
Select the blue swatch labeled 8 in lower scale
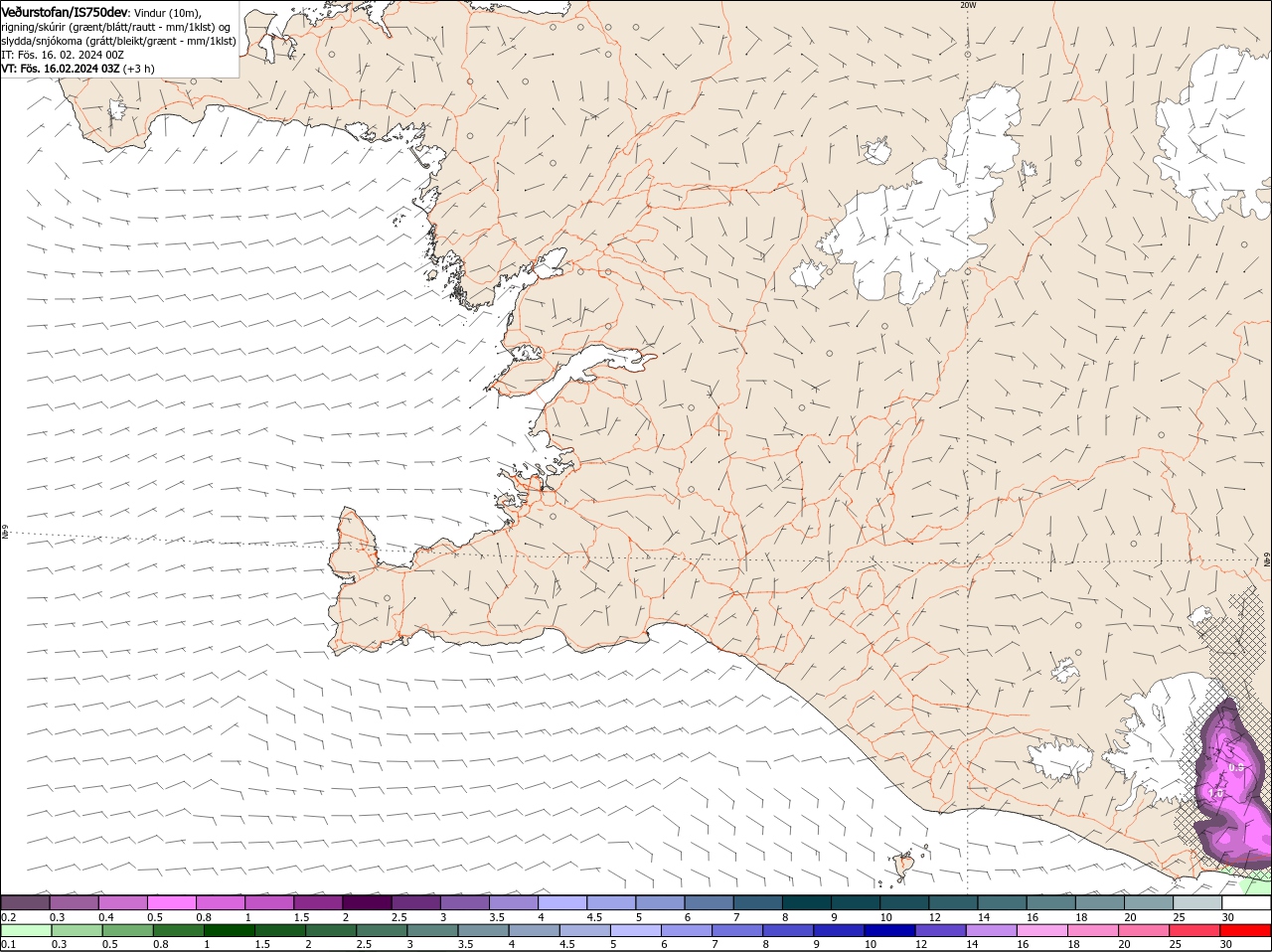(789, 931)
